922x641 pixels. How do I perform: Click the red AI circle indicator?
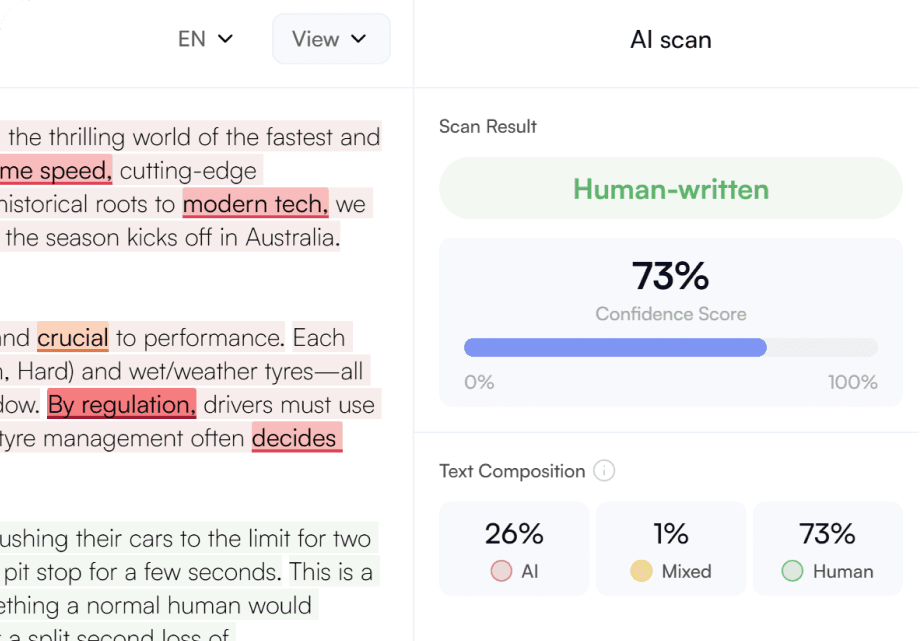(x=501, y=571)
